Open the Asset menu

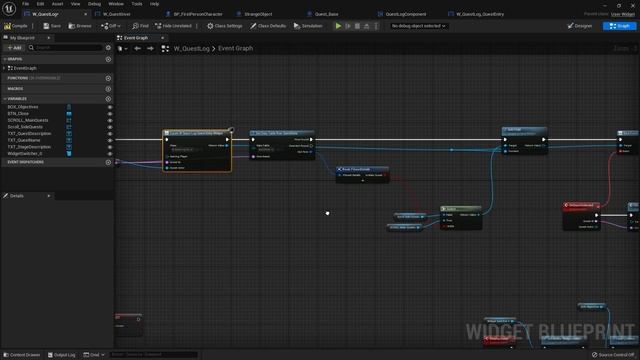[x=57, y=4]
